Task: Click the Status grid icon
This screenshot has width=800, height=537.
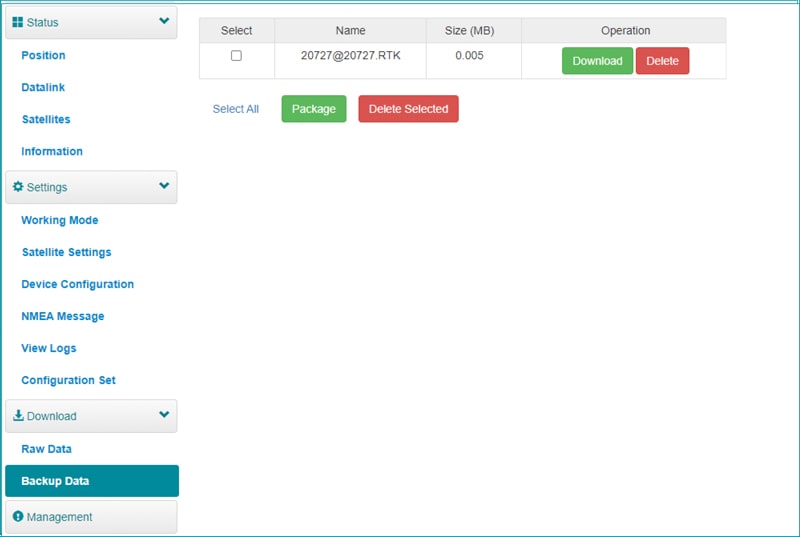Action: 18,22
